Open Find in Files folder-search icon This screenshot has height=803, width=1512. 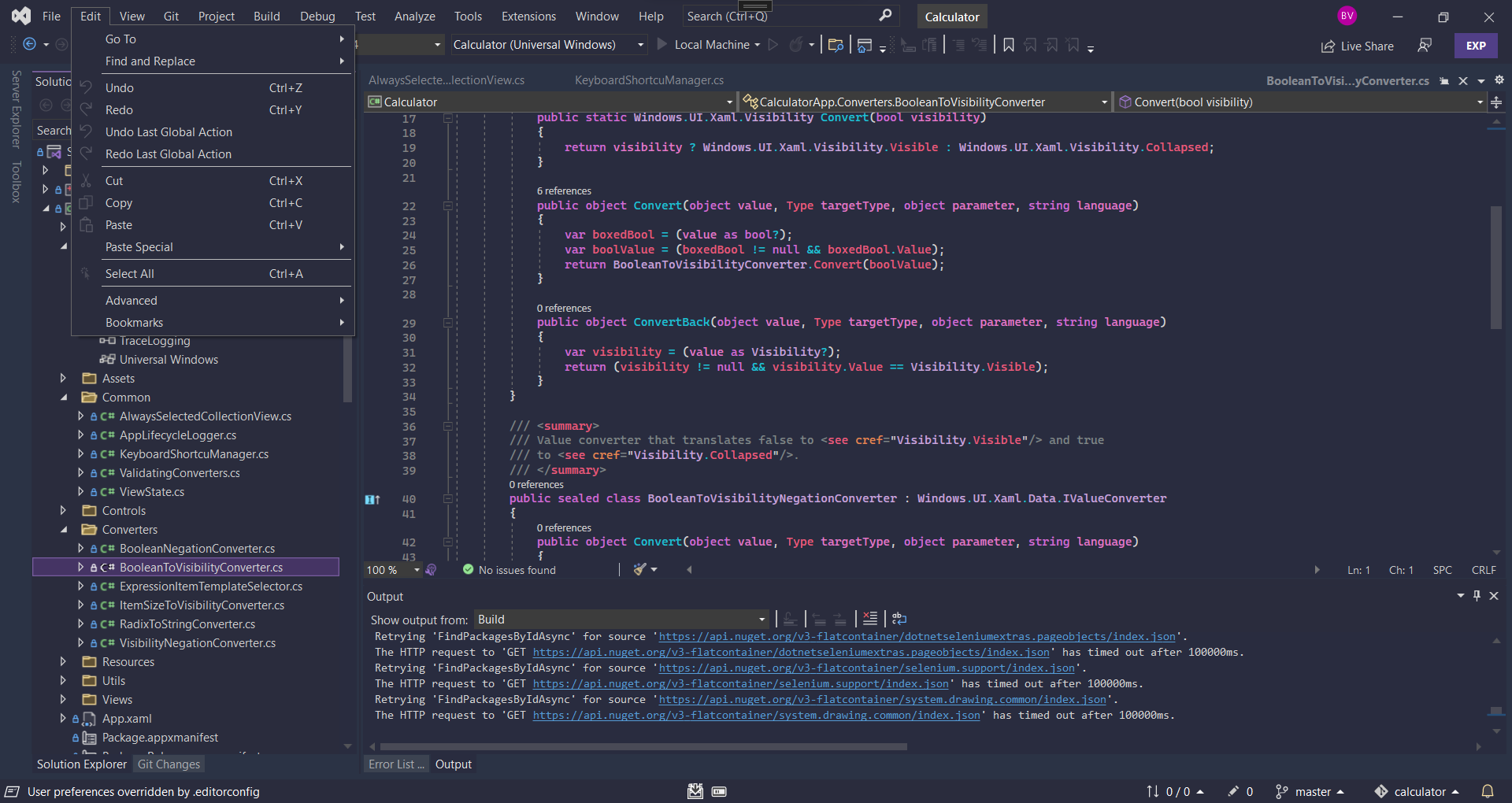pyautogui.click(x=836, y=45)
